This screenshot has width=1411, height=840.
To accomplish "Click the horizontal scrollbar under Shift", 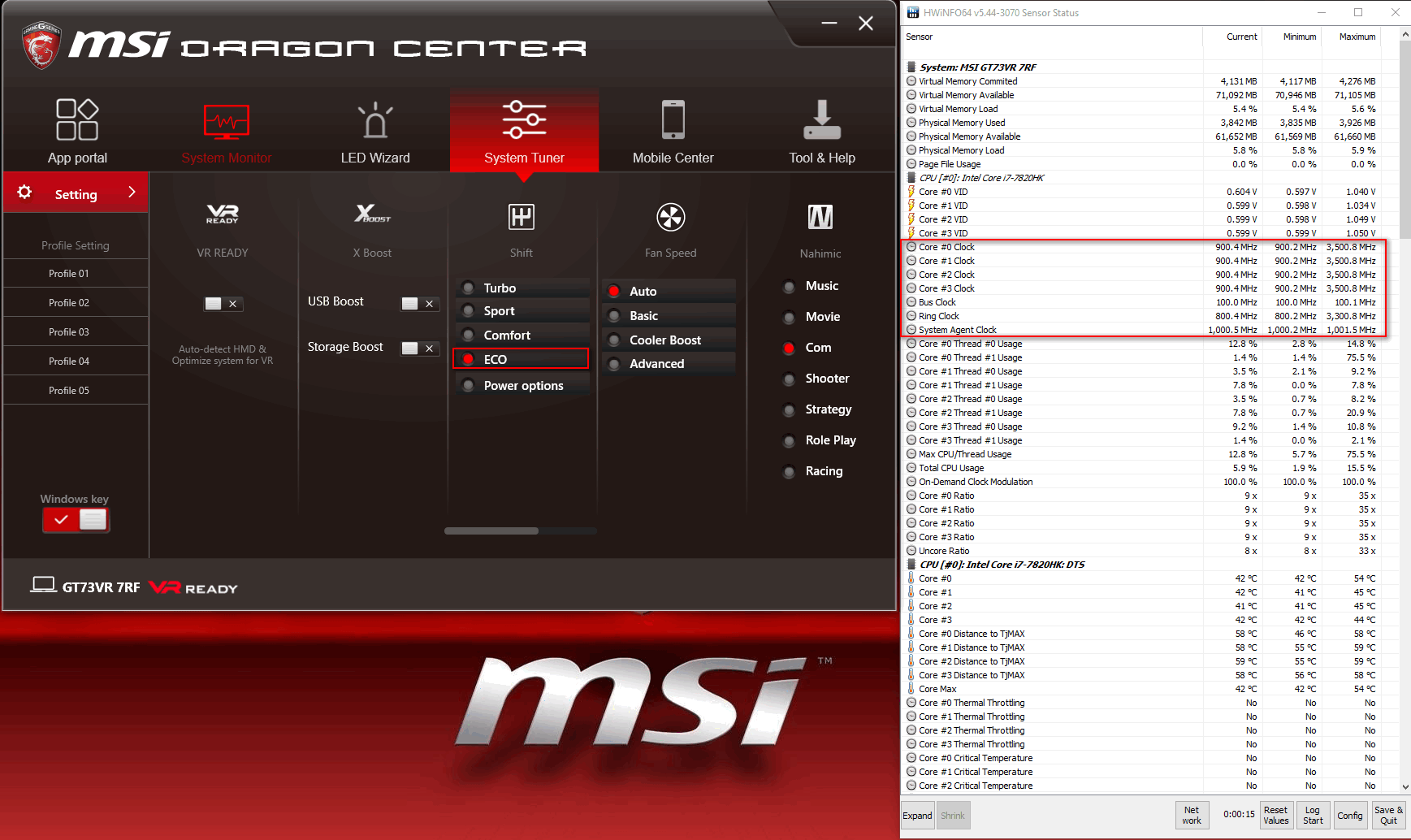I will coord(491,531).
